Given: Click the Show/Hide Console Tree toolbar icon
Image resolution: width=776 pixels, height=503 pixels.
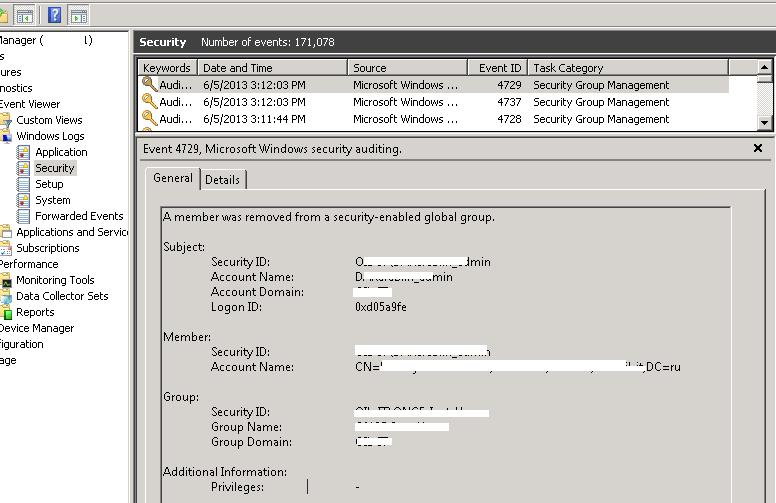Looking at the screenshot, I should tap(25, 14).
